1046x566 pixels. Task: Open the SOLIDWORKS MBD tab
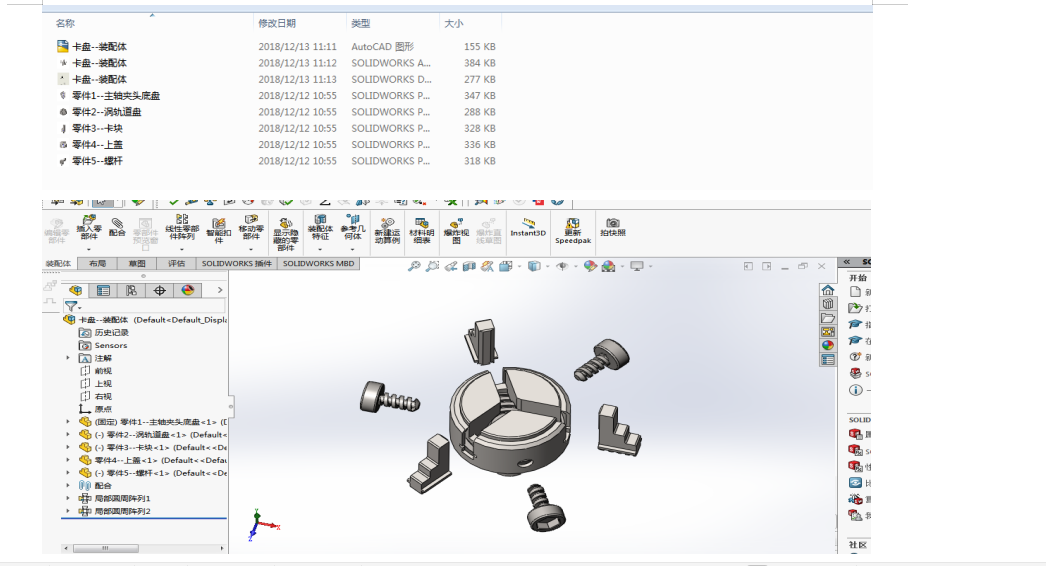point(318,264)
